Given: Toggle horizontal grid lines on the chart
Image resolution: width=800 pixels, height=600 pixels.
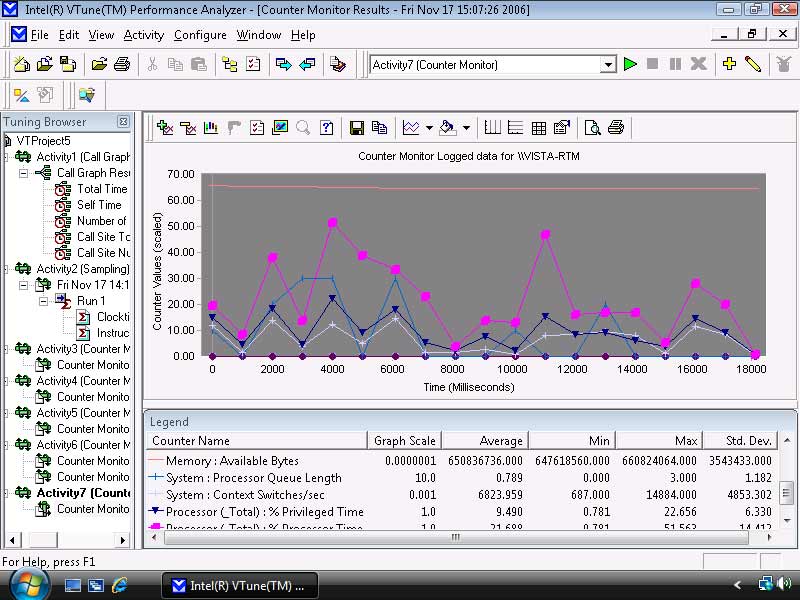Looking at the screenshot, I should click(515, 128).
